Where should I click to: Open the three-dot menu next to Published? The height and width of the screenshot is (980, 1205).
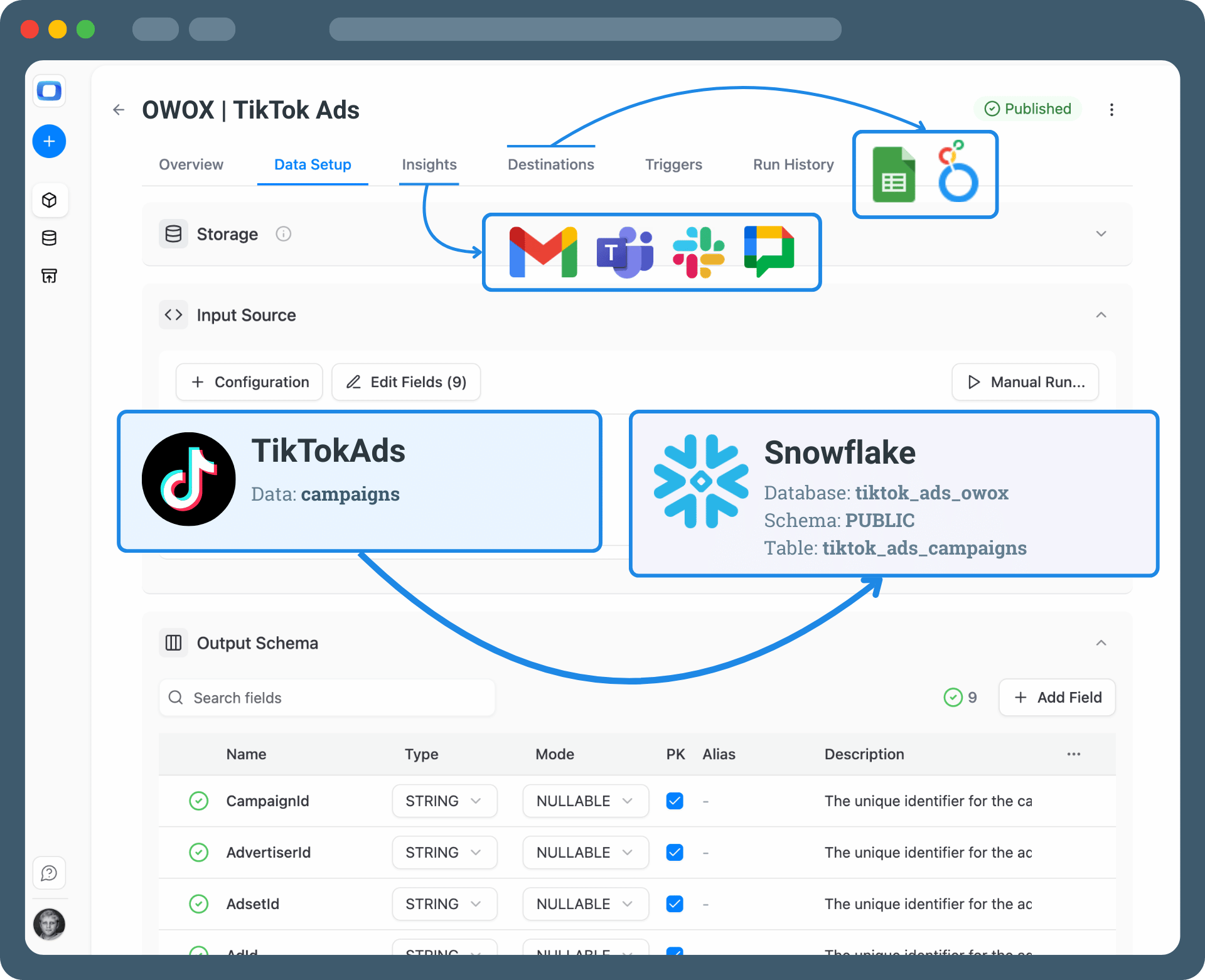click(1111, 110)
